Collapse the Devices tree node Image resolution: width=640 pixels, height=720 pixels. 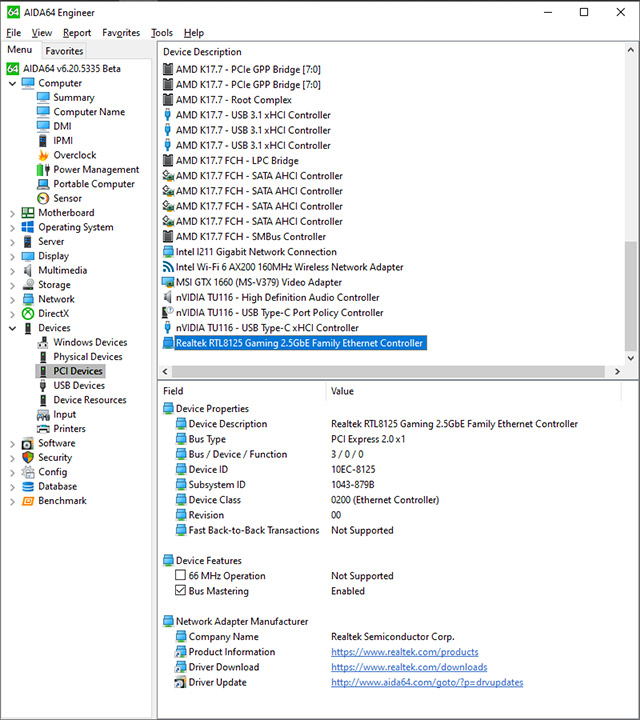pos(12,328)
